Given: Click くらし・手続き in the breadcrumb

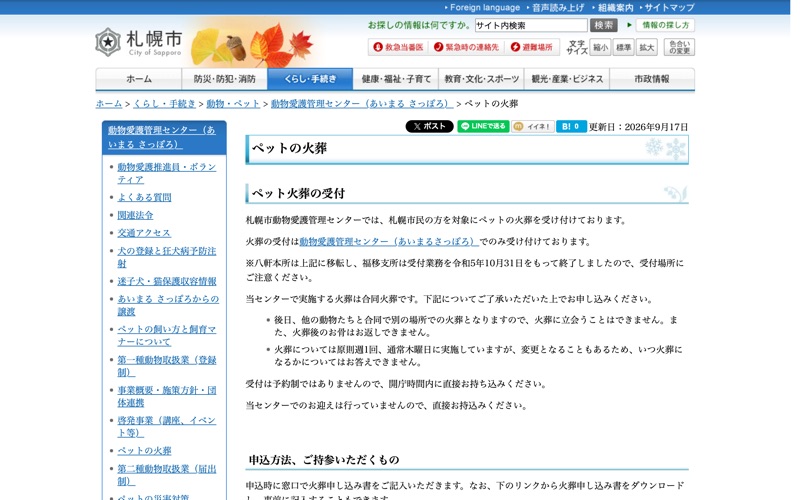Looking at the screenshot, I should pyautogui.click(x=164, y=104).
